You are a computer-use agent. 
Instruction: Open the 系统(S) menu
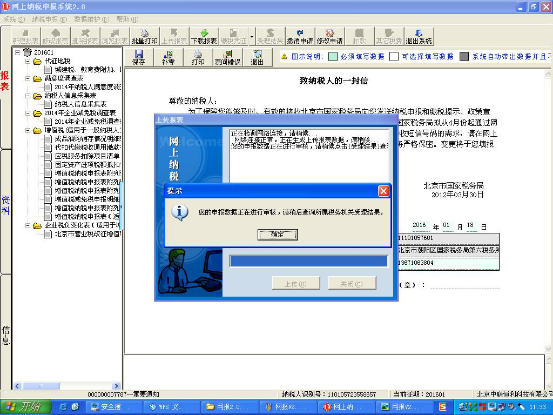[x=14, y=19]
